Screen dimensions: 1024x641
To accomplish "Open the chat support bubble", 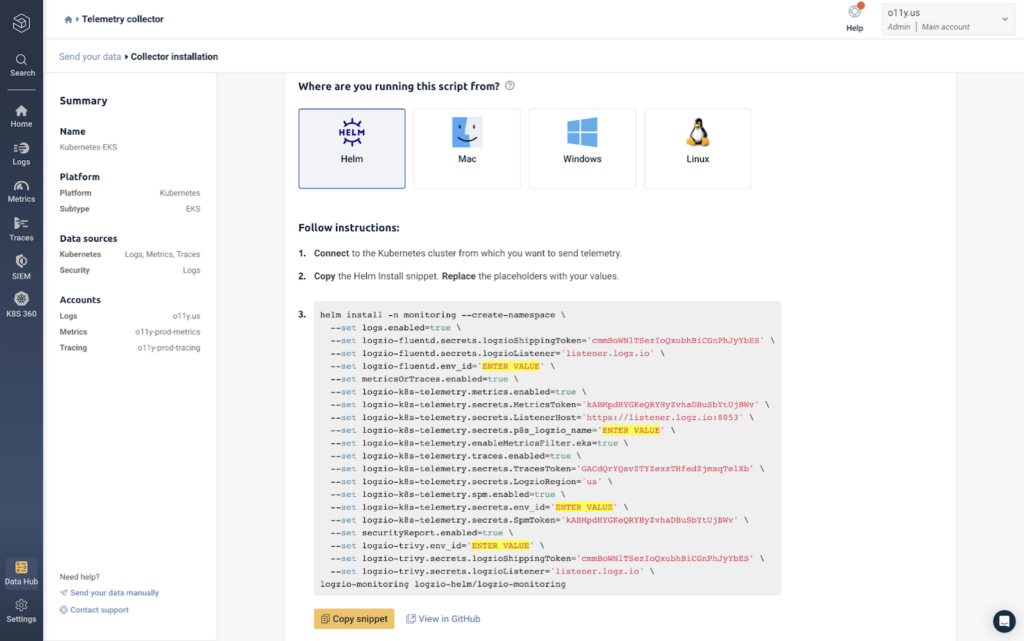I will pos(1004,621).
